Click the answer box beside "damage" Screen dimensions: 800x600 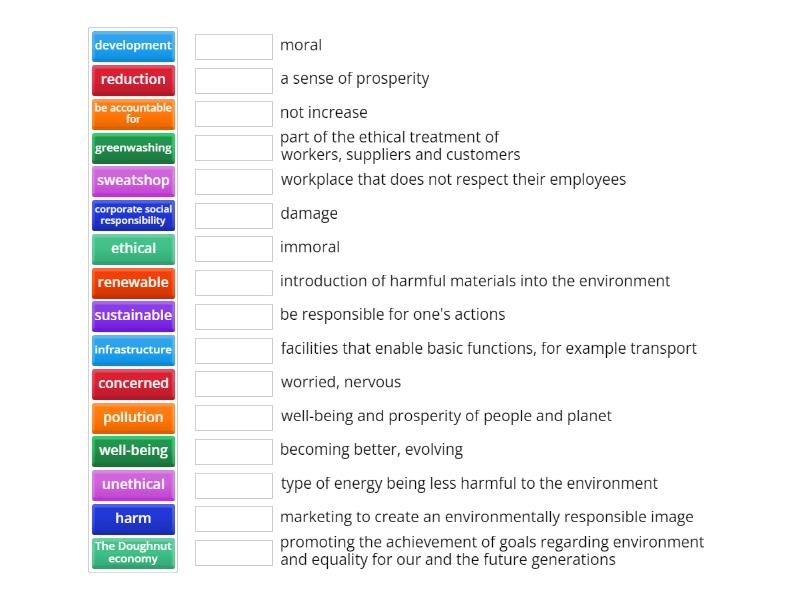tap(233, 214)
